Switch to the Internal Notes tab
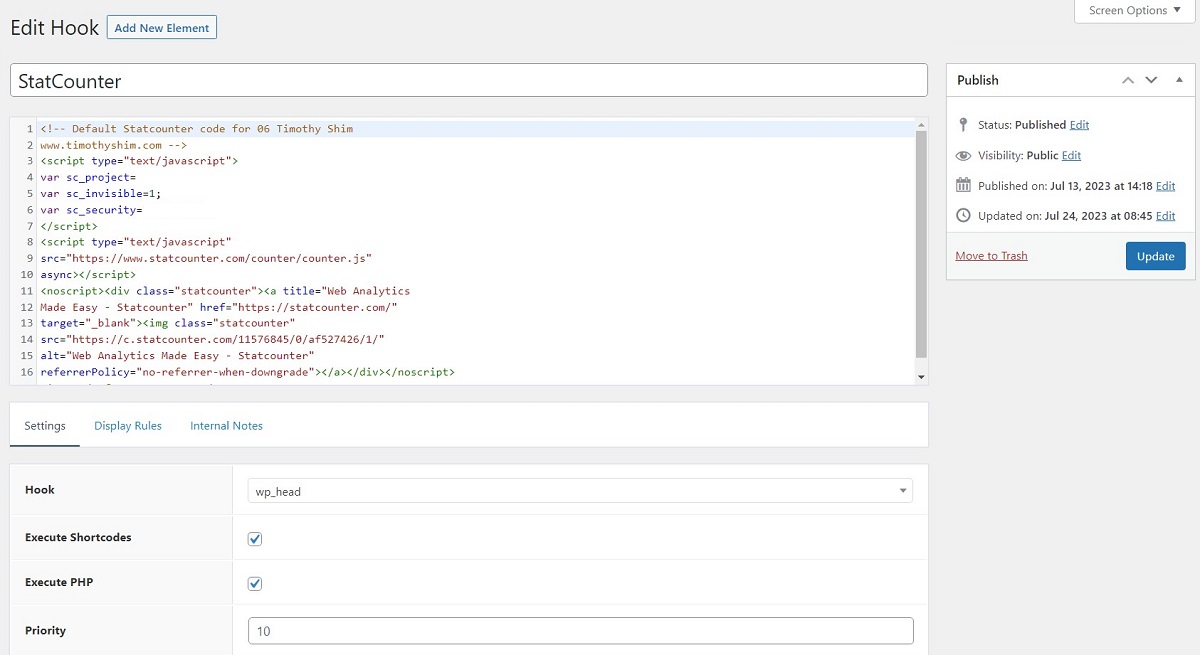1200x655 pixels. click(227, 425)
